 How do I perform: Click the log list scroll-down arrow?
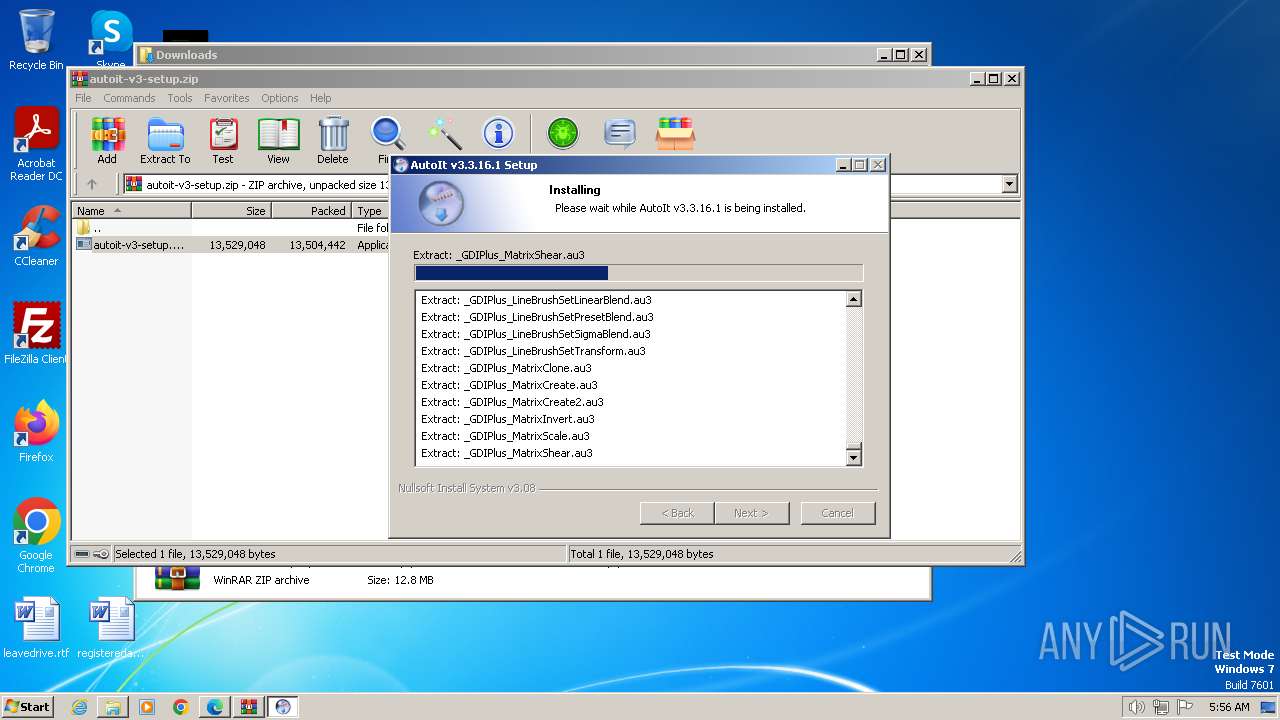click(853, 458)
